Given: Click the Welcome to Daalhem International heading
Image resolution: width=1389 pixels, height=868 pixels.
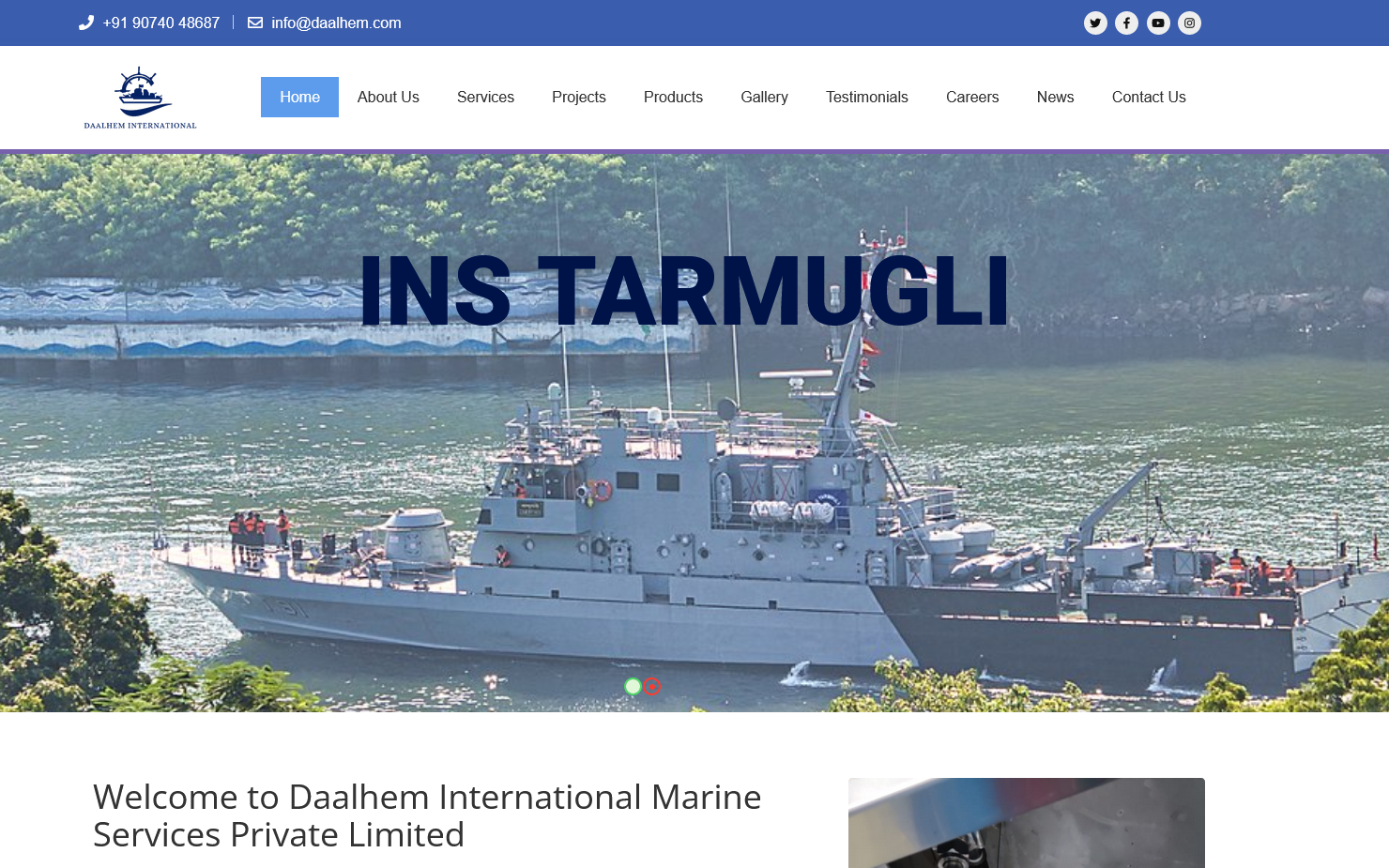Looking at the screenshot, I should (x=427, y=815).
